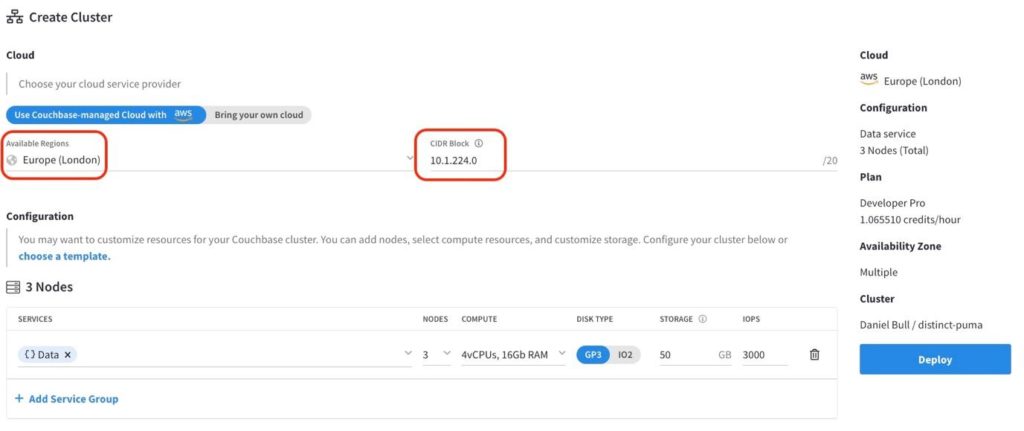Image resolution: width=1024 pixels, height=431 pixels.
Task: Select IO2 disk type
Action: (626, 355)
